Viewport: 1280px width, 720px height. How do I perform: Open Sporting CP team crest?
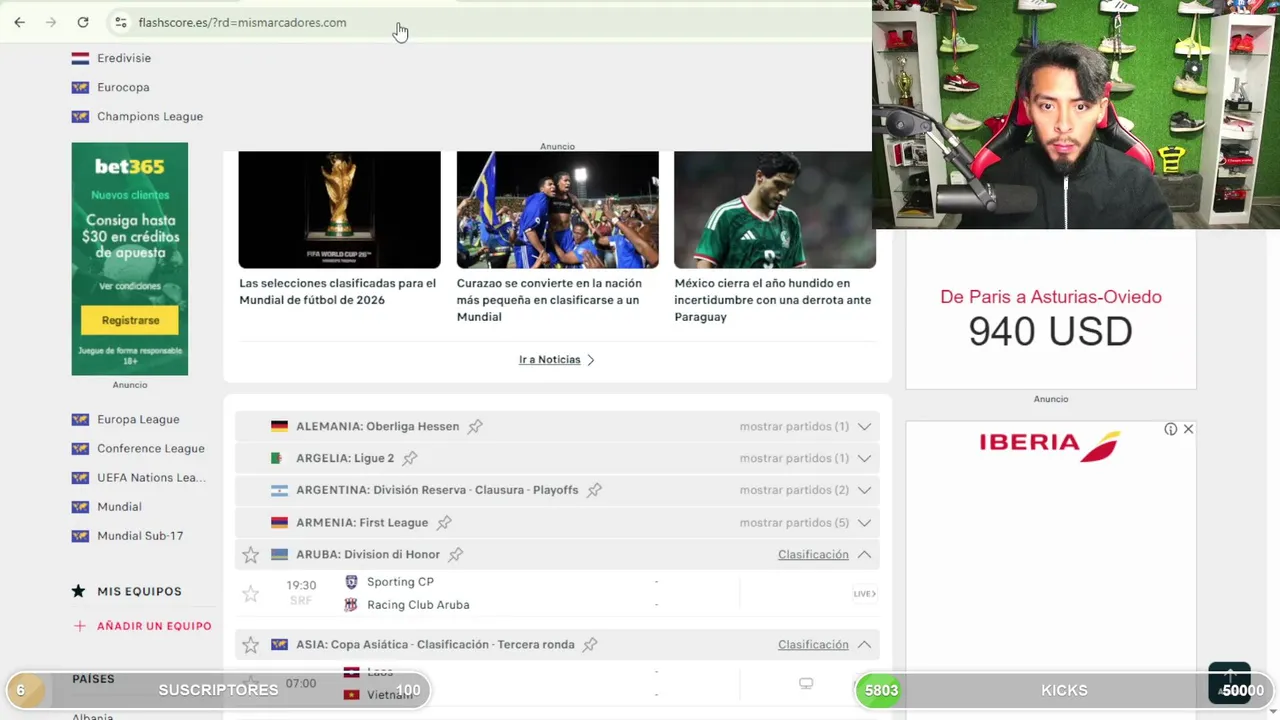tap(351, 581)
